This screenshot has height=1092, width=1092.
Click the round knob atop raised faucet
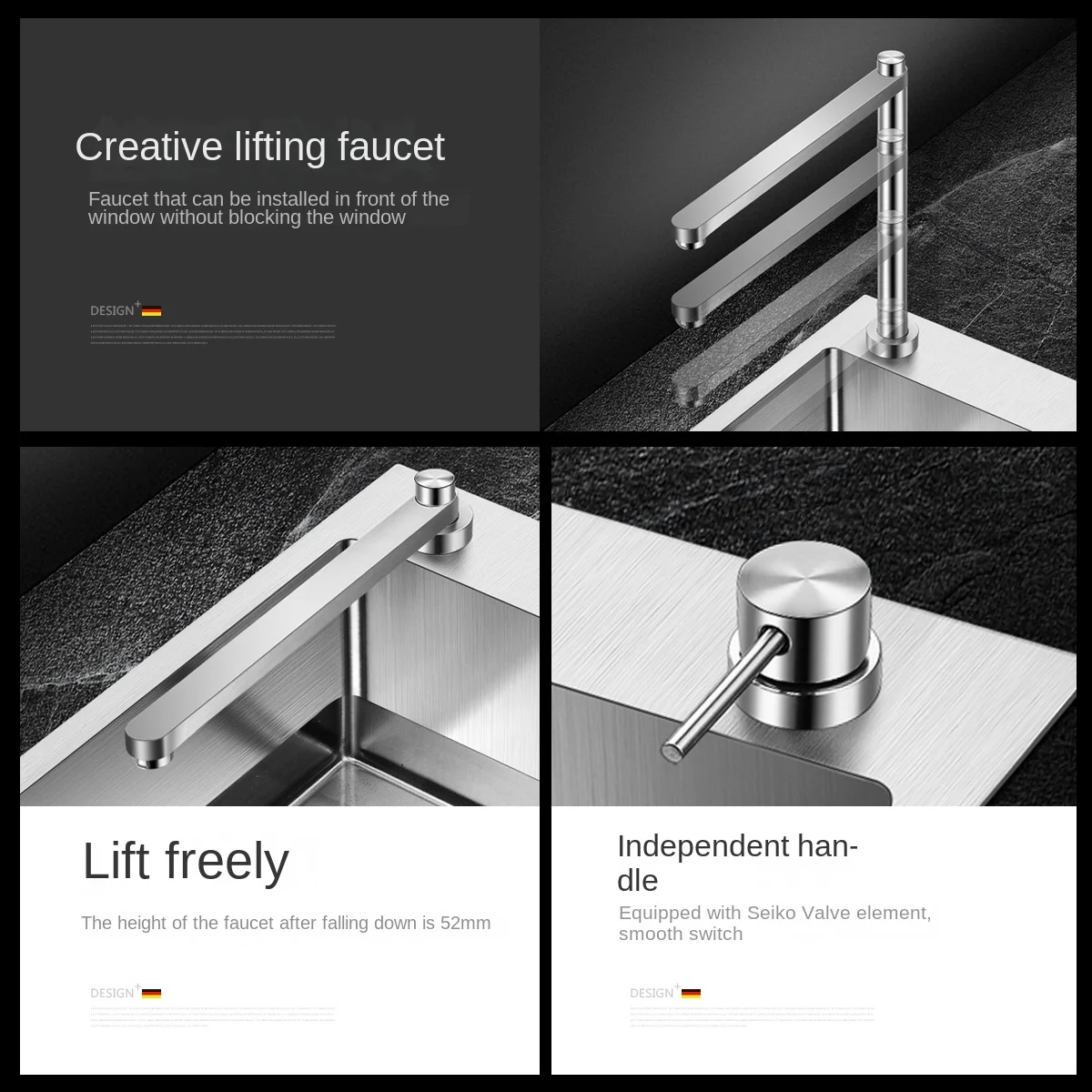(891, 62)
